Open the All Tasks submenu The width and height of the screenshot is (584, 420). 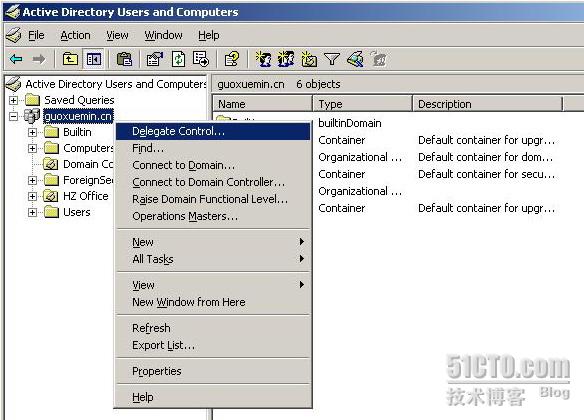click(x=213, y=259)
